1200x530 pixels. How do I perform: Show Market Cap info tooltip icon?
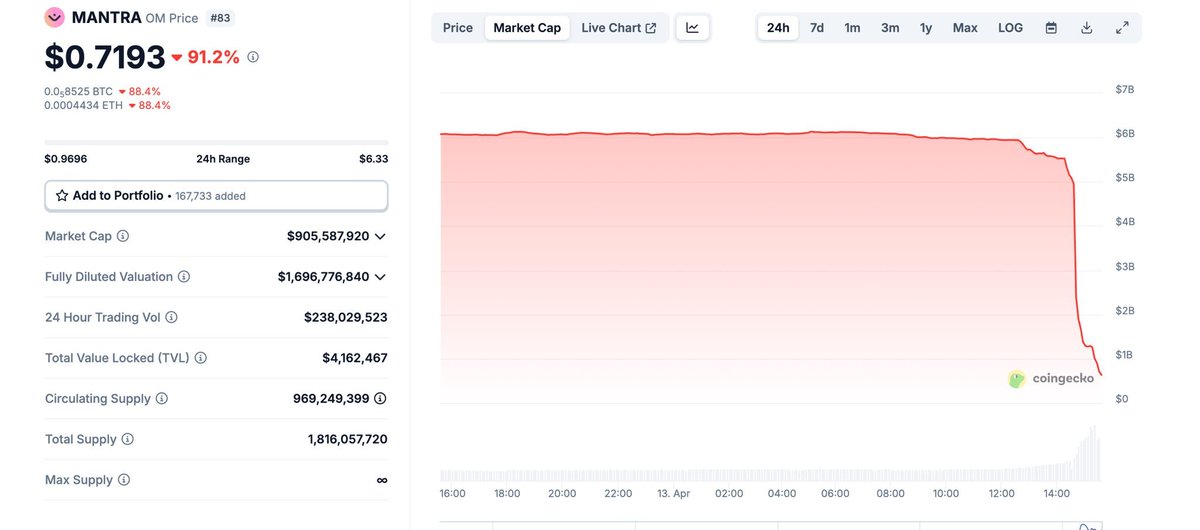pyautogui.click(x=123, y=236)
